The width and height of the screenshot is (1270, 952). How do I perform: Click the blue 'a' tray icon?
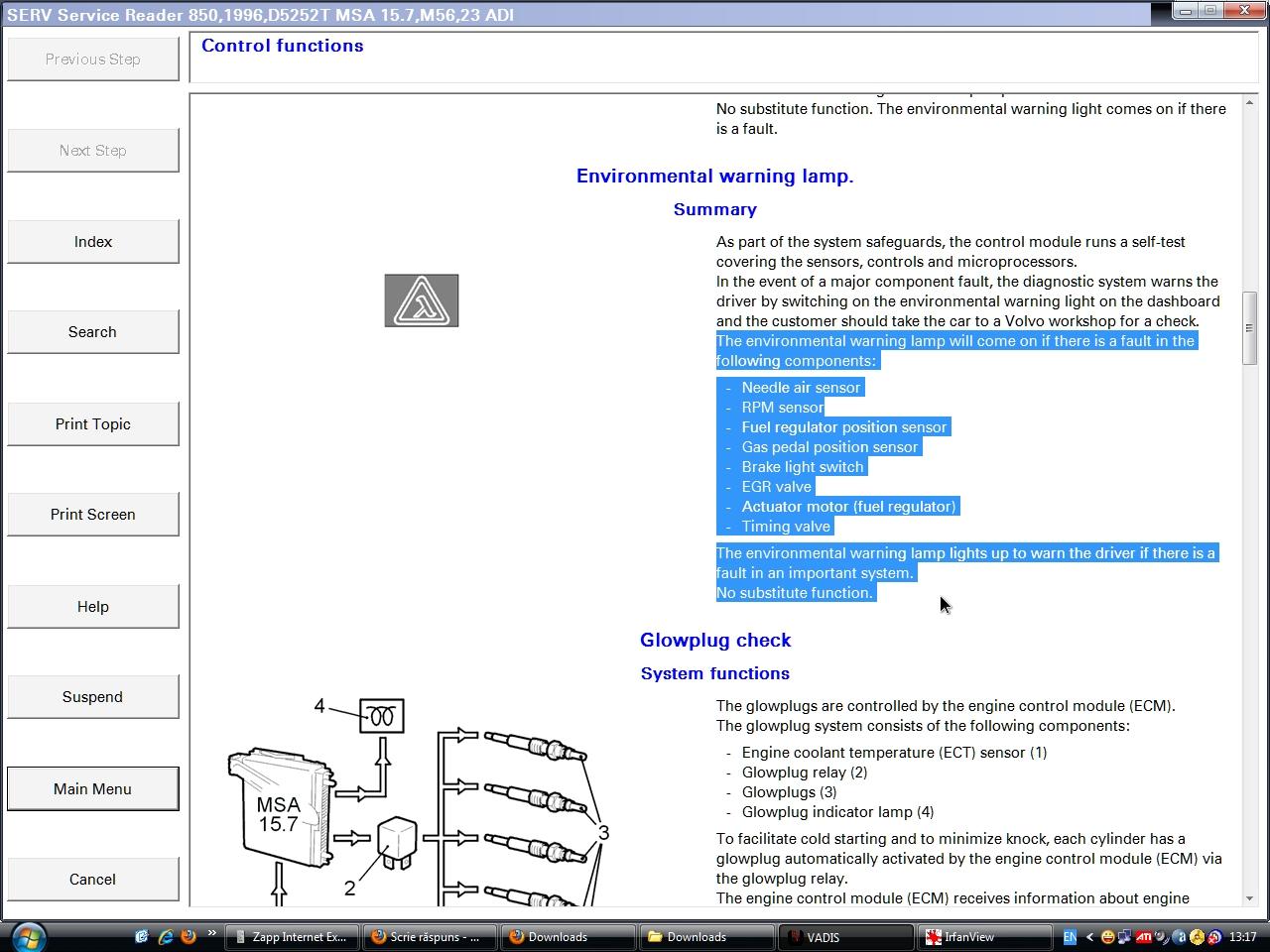click(x=1180, y=937)
